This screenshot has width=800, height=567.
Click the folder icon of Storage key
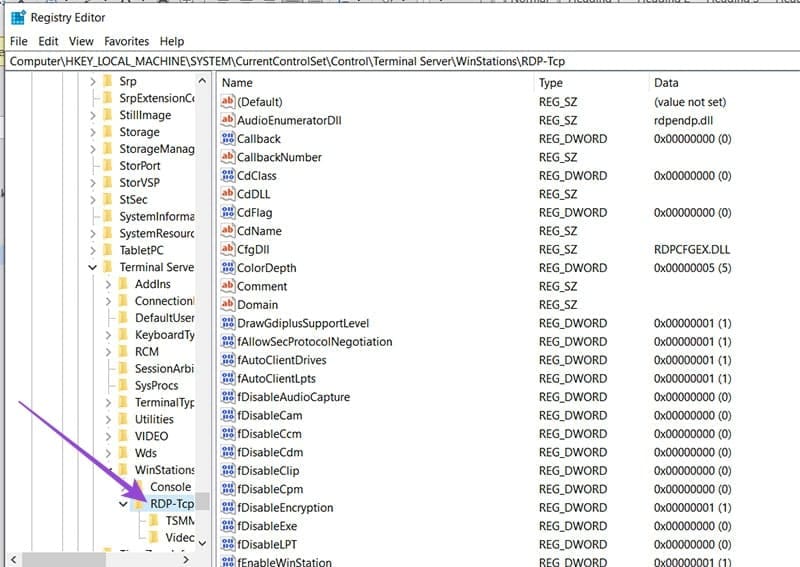[108, 131]
